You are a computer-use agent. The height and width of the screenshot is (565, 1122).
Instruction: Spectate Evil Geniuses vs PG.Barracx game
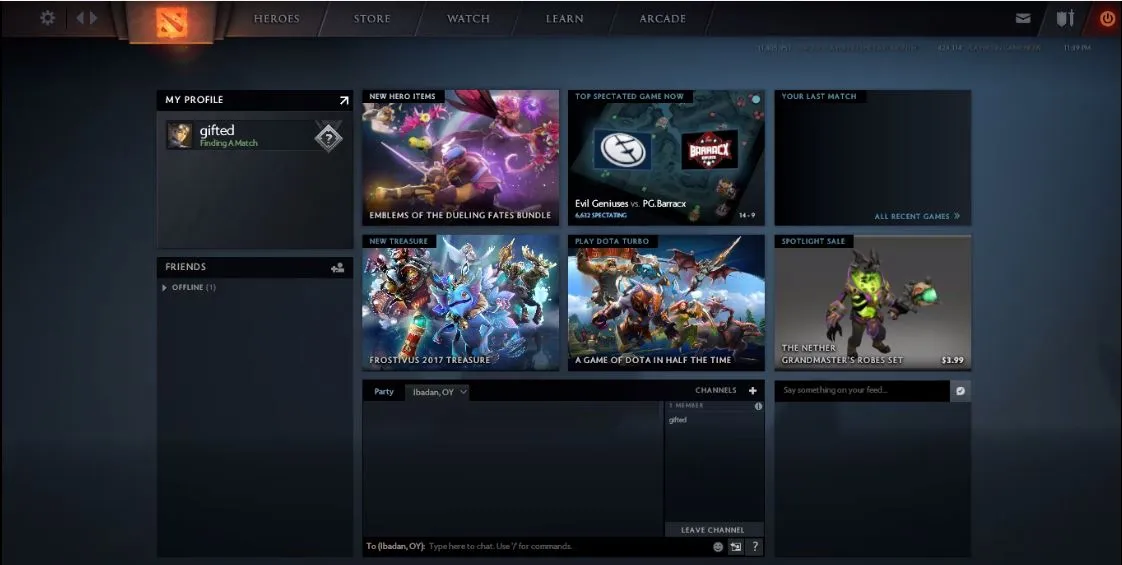click(x=666, y=157)
